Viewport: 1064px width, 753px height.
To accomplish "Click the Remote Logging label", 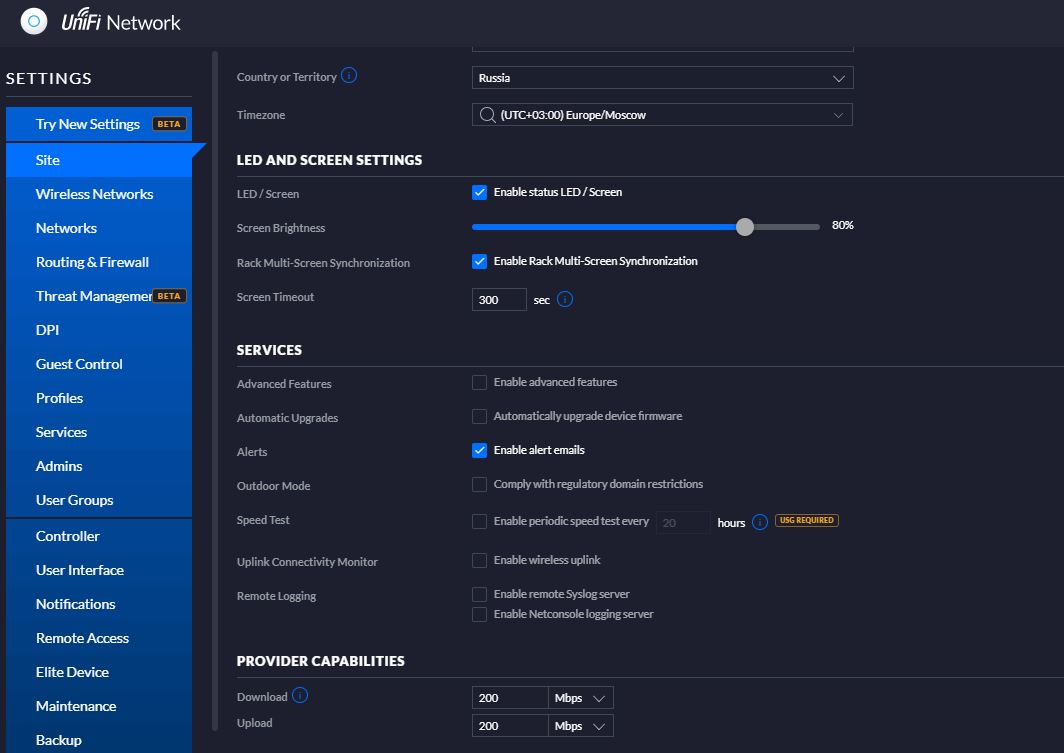I will [276, 596].
